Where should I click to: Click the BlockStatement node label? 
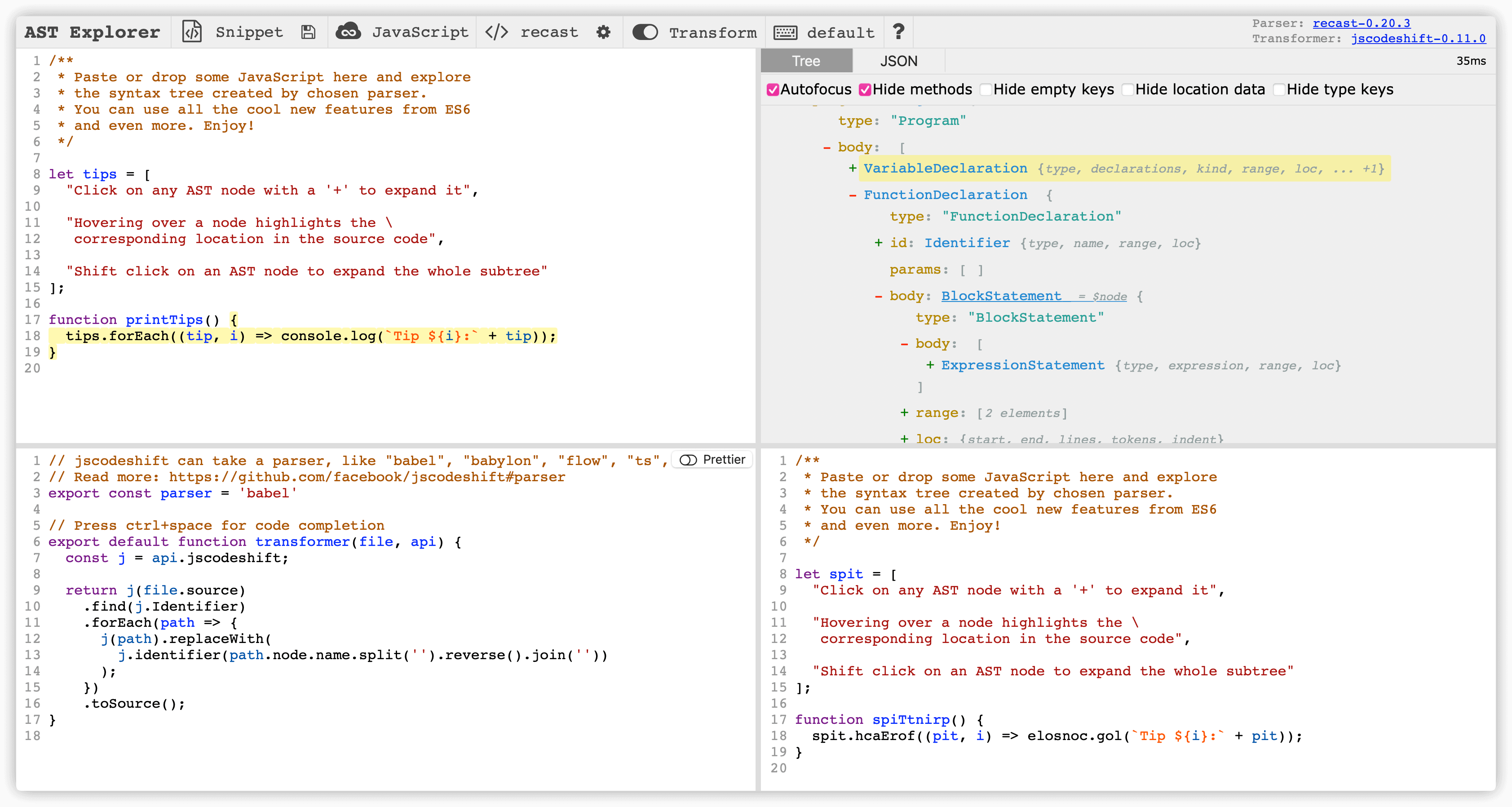[1001, 296]
